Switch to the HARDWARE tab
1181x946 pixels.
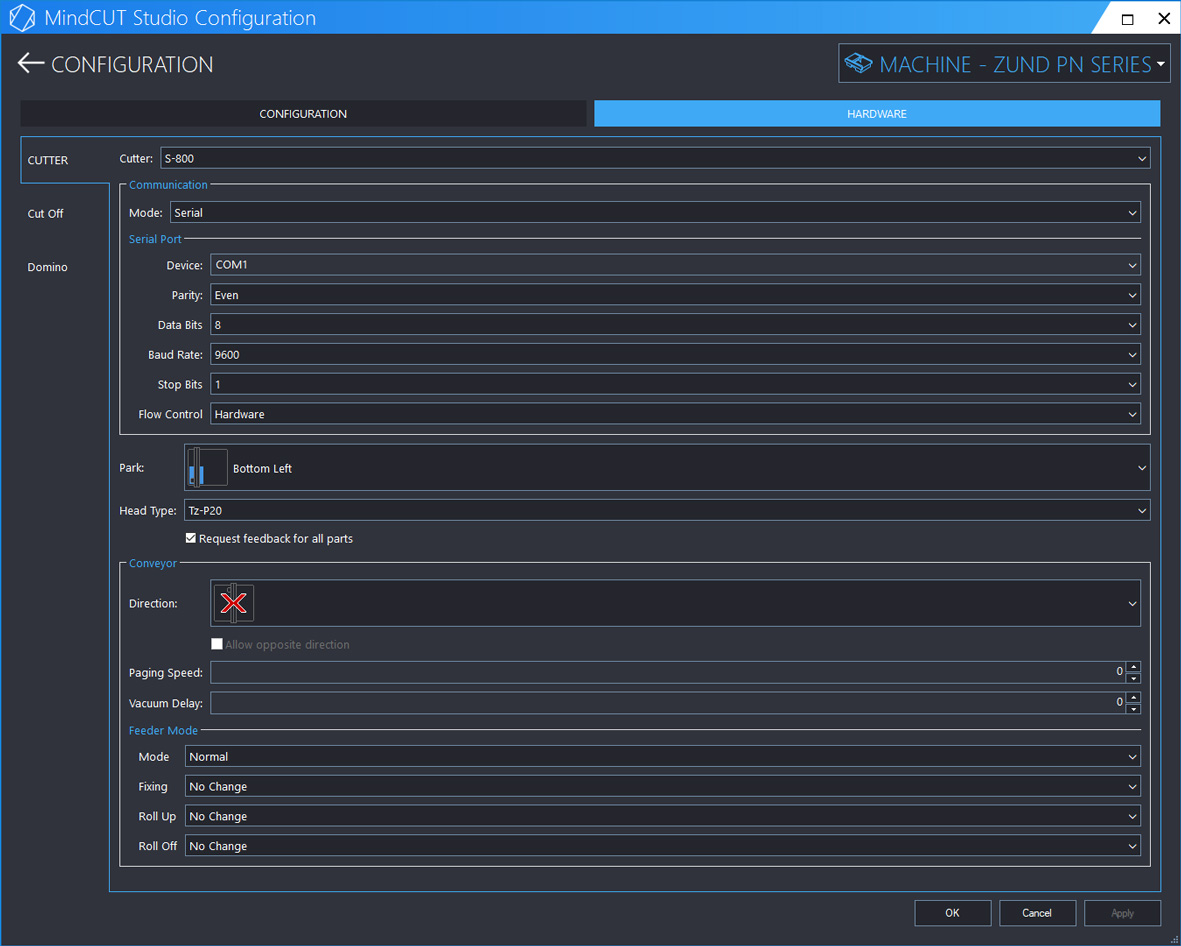coord(877,114)
